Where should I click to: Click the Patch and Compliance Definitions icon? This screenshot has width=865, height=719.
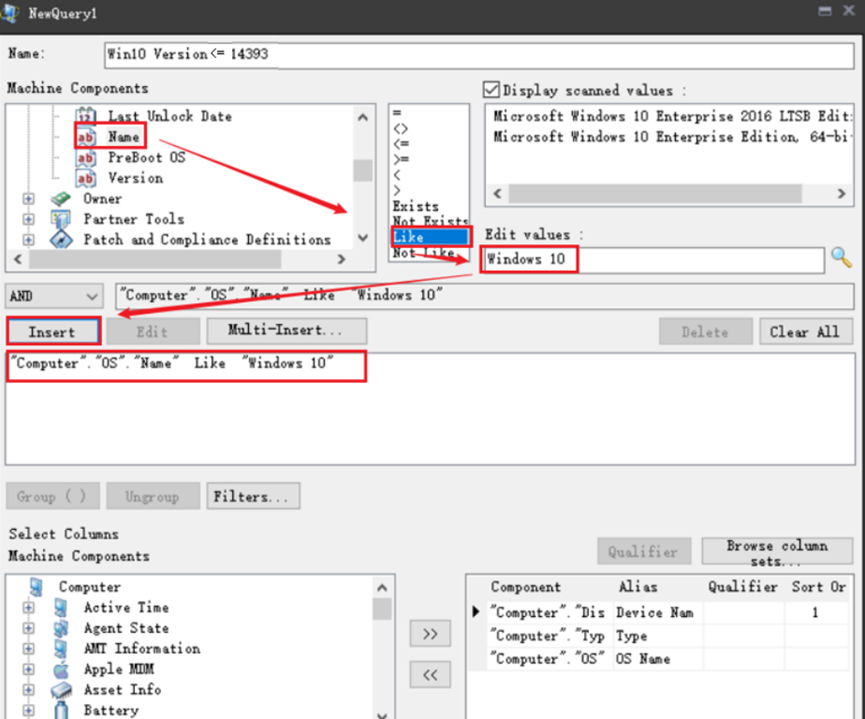tap(62, 240)
